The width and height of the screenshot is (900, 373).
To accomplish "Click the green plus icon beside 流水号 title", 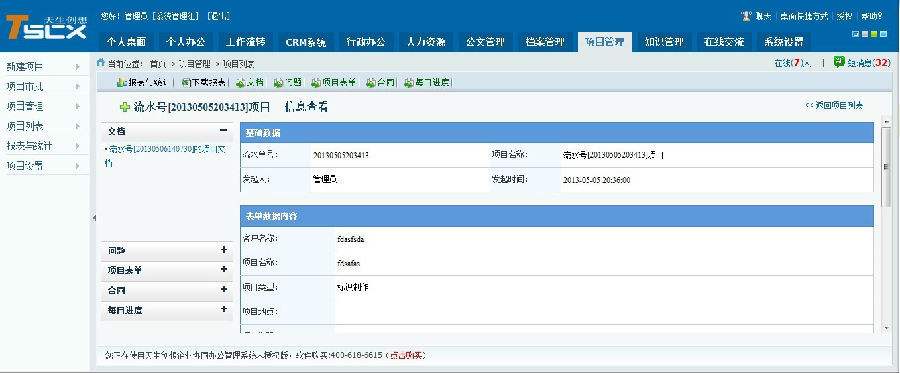I will coord(125,107).
